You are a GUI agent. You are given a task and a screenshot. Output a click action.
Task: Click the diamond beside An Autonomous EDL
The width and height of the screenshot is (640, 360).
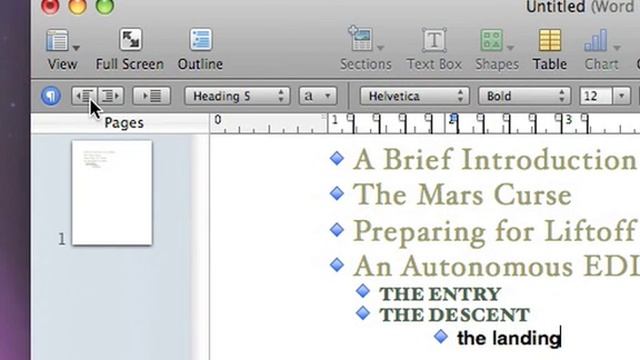point(337,265)
